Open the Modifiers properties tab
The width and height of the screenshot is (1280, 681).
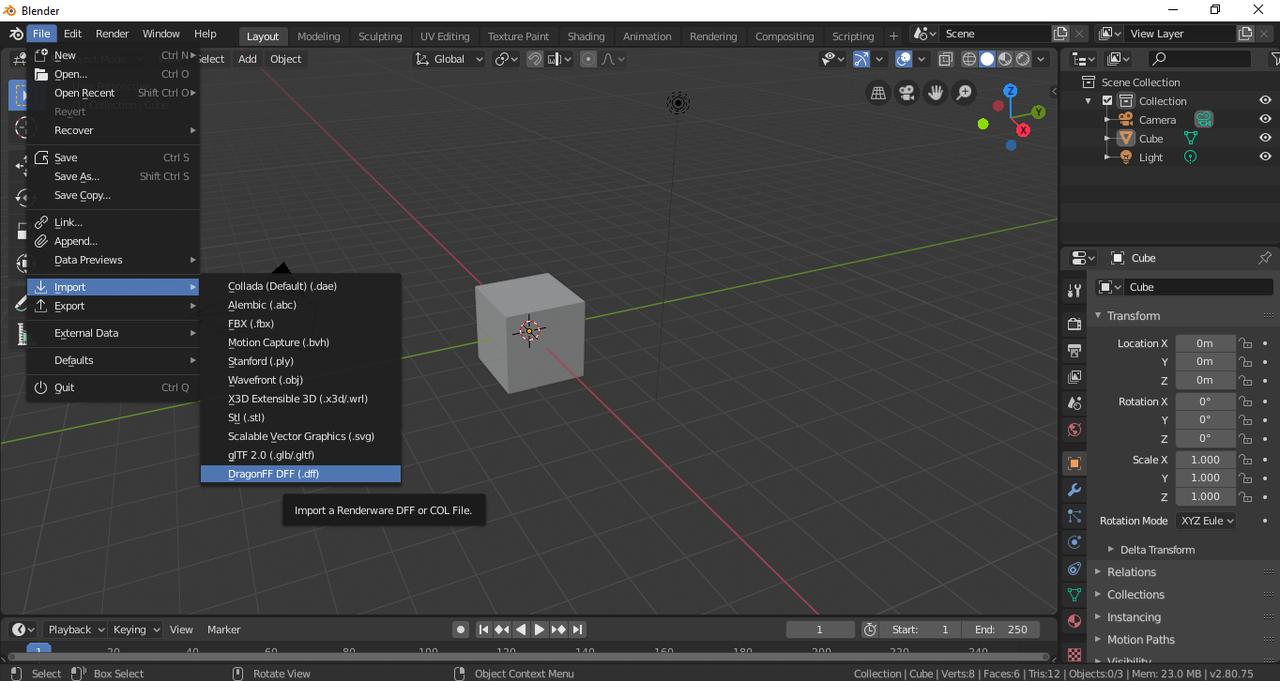[1075, 490]
